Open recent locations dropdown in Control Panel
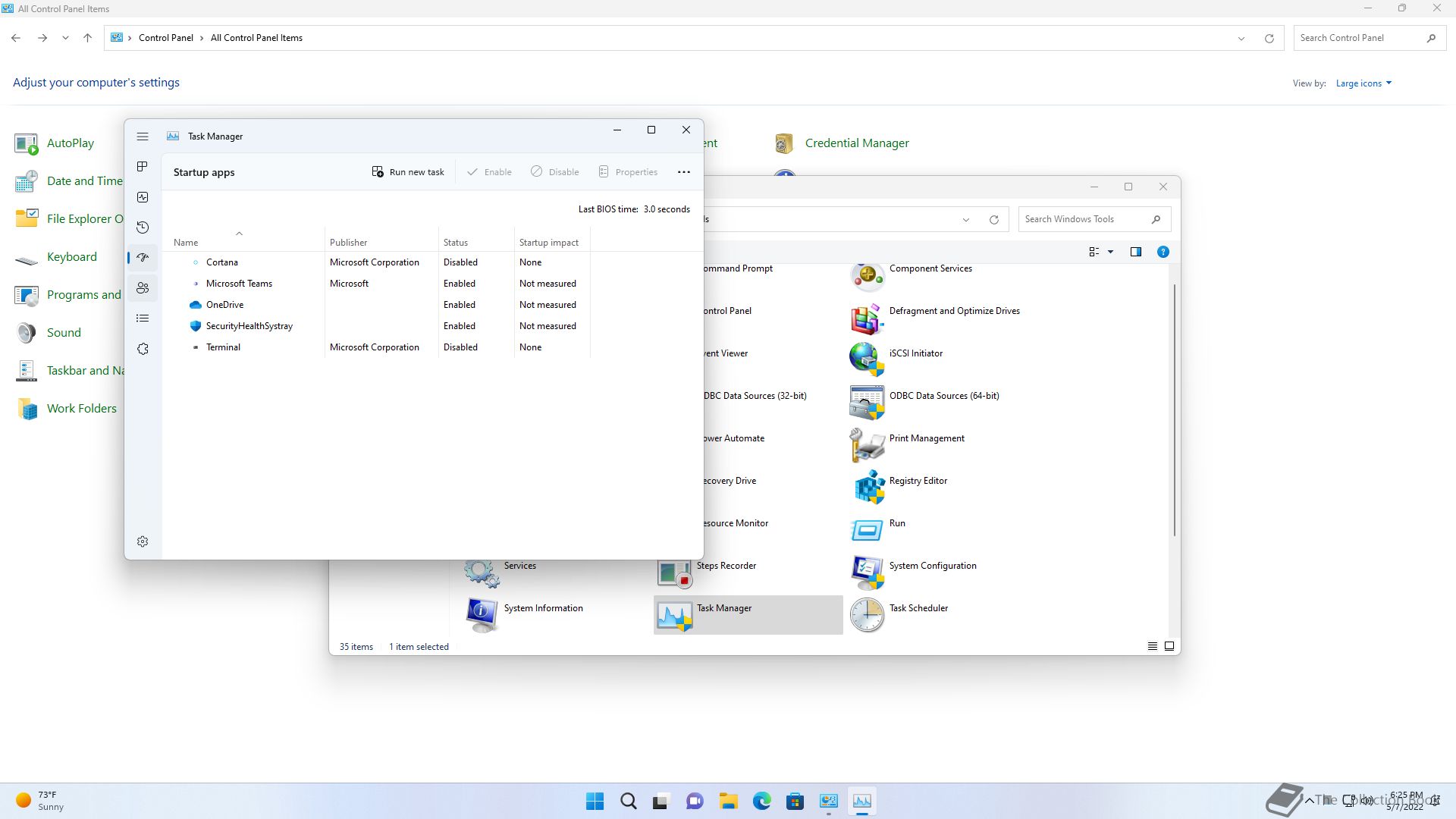This screenshot has width=1456, height=819. tap(65, 38)
